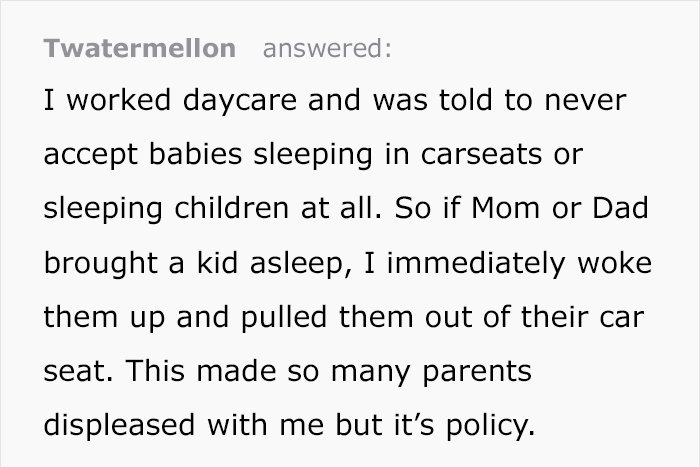Image resolution: width=700 pixels, height=467 pixels.
Task: Click the word 'asleep,' in the paragraph
Action: tap(301, 263)
